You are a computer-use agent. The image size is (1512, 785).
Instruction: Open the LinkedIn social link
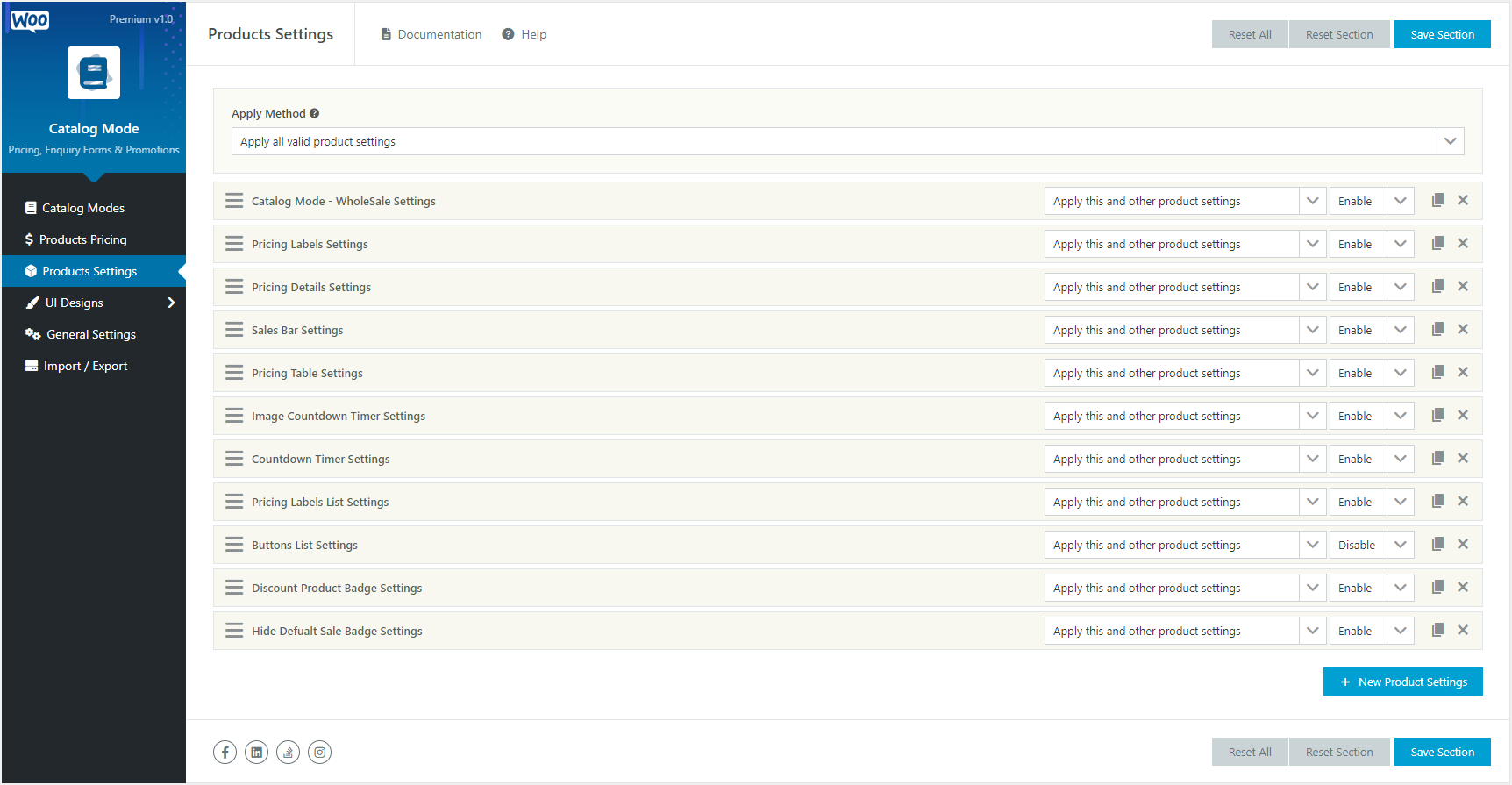[x=256, y=752]
